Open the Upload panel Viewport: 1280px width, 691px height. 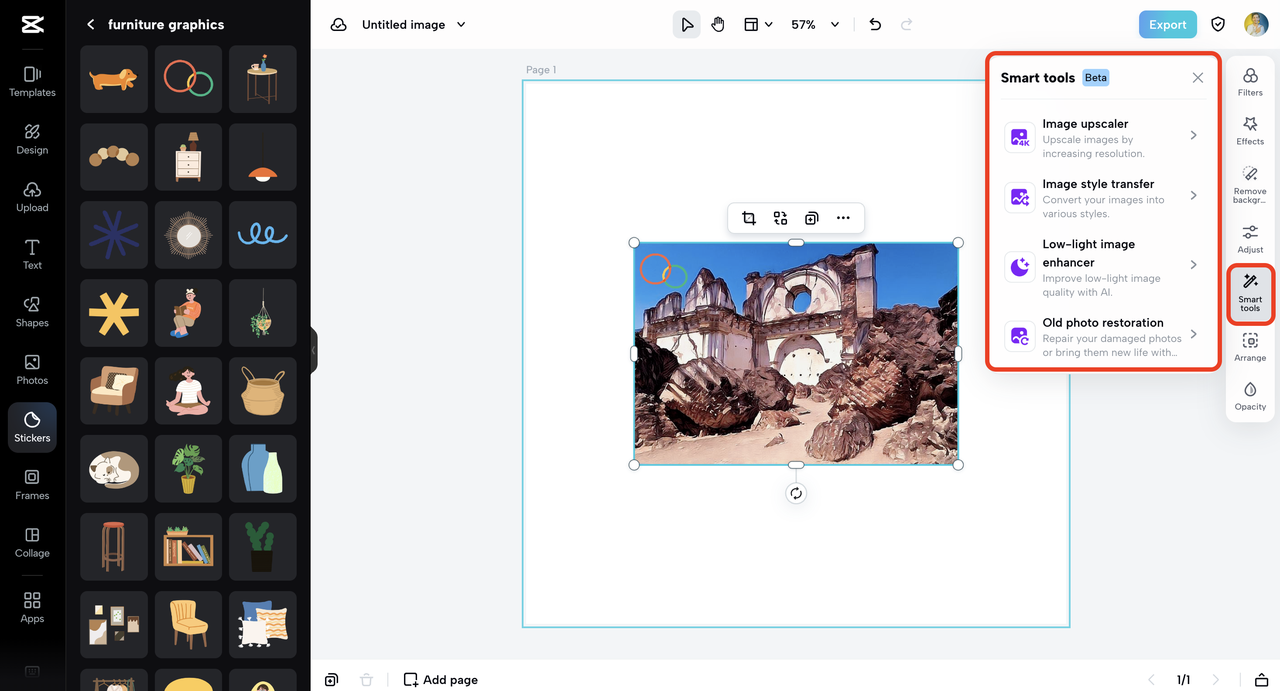32,197
